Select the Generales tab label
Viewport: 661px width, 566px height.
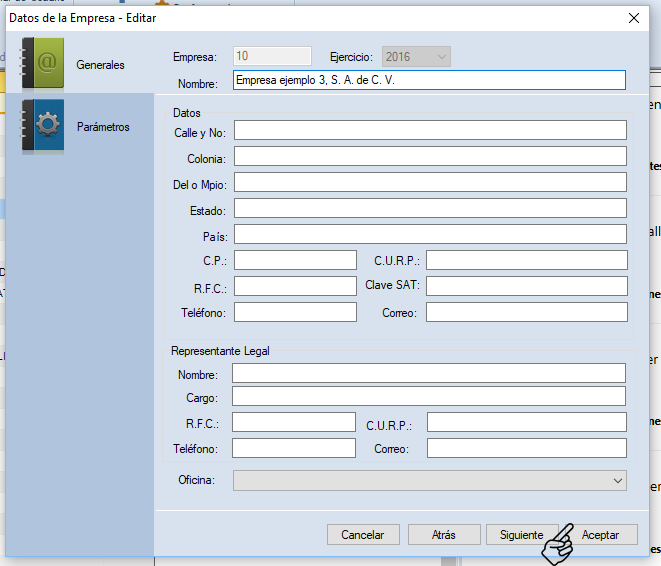[x=100, y=65]
